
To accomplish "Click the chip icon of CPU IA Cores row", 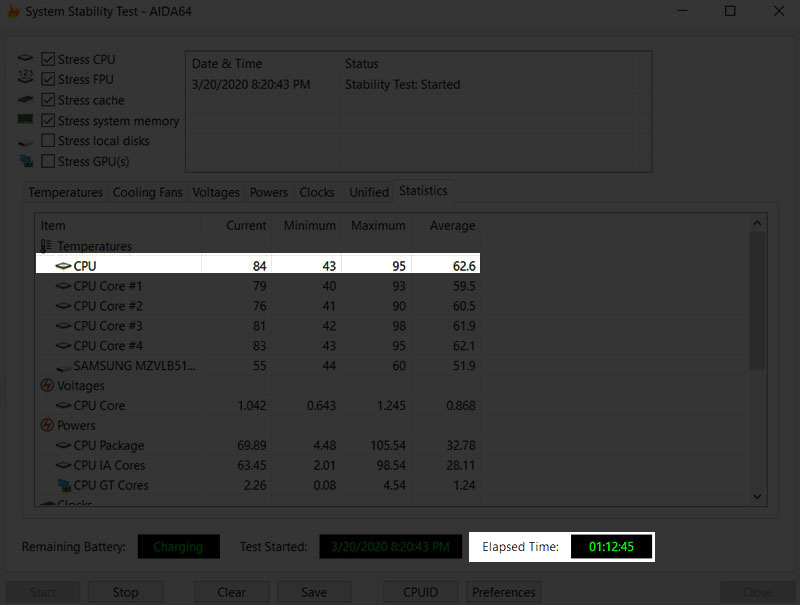I will [x=63, y=465].
